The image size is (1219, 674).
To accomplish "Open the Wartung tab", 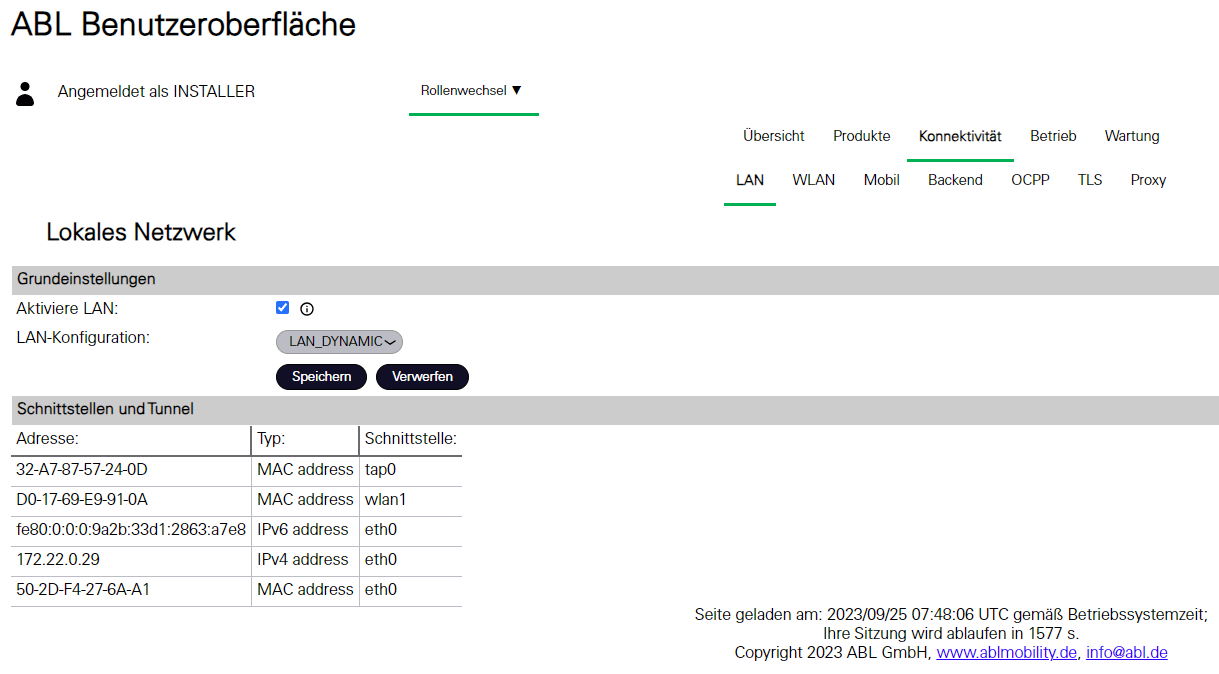I will point(1132,136).
